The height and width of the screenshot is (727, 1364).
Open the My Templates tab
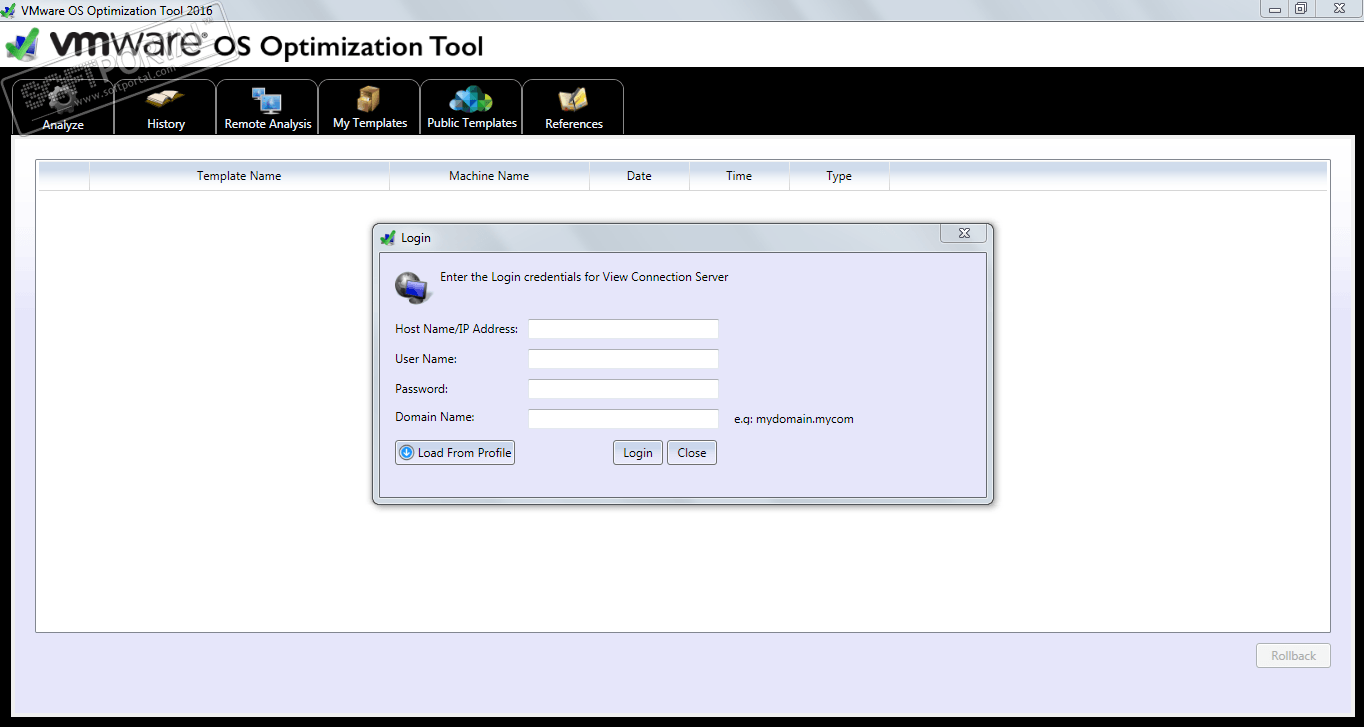[x=369, y=107]
